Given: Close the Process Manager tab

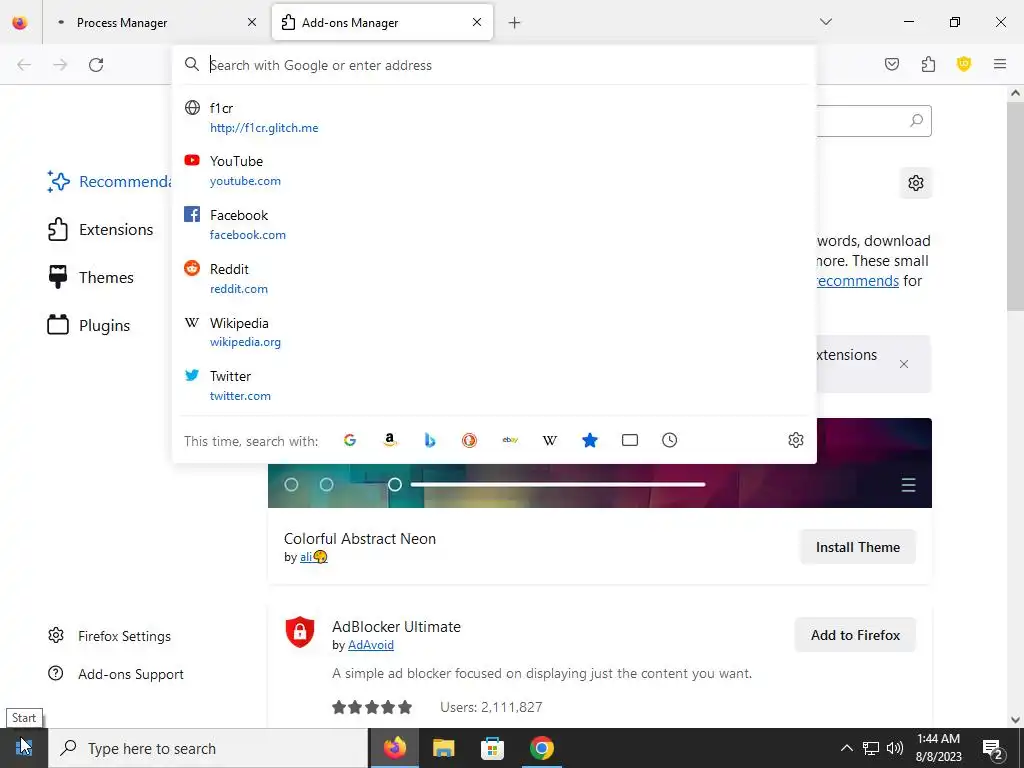Looking at the screenshot, I should 252,22.
